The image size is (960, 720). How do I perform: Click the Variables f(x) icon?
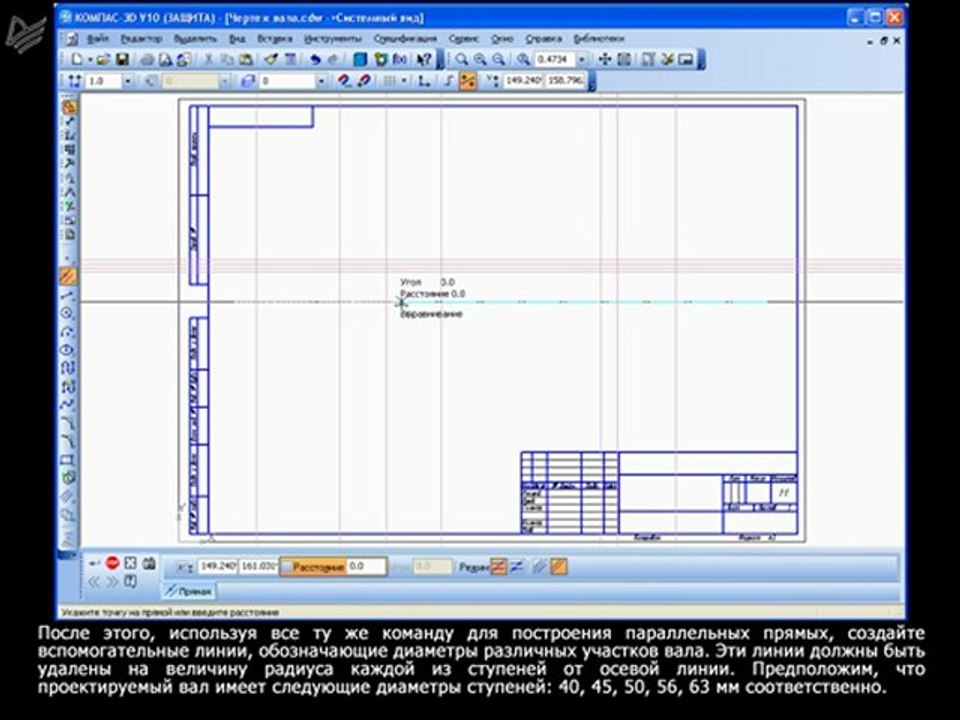tap(399, 59)
